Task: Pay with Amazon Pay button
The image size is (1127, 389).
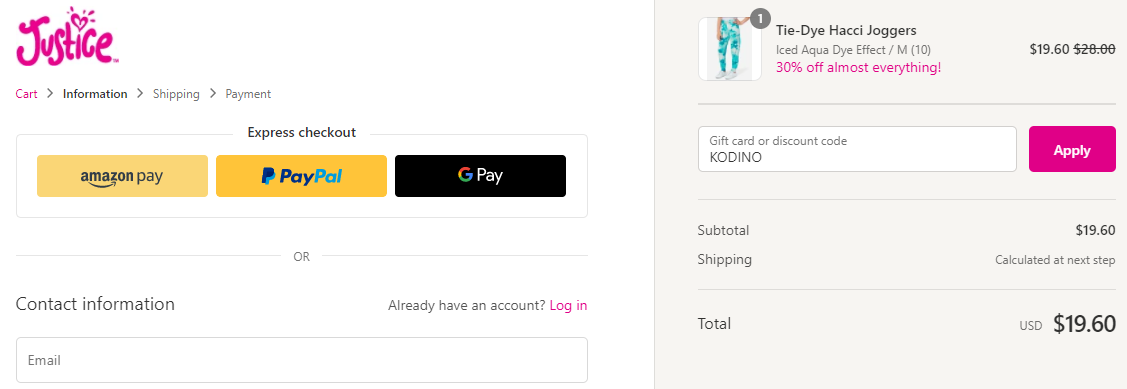Action: tap(122, 176)
